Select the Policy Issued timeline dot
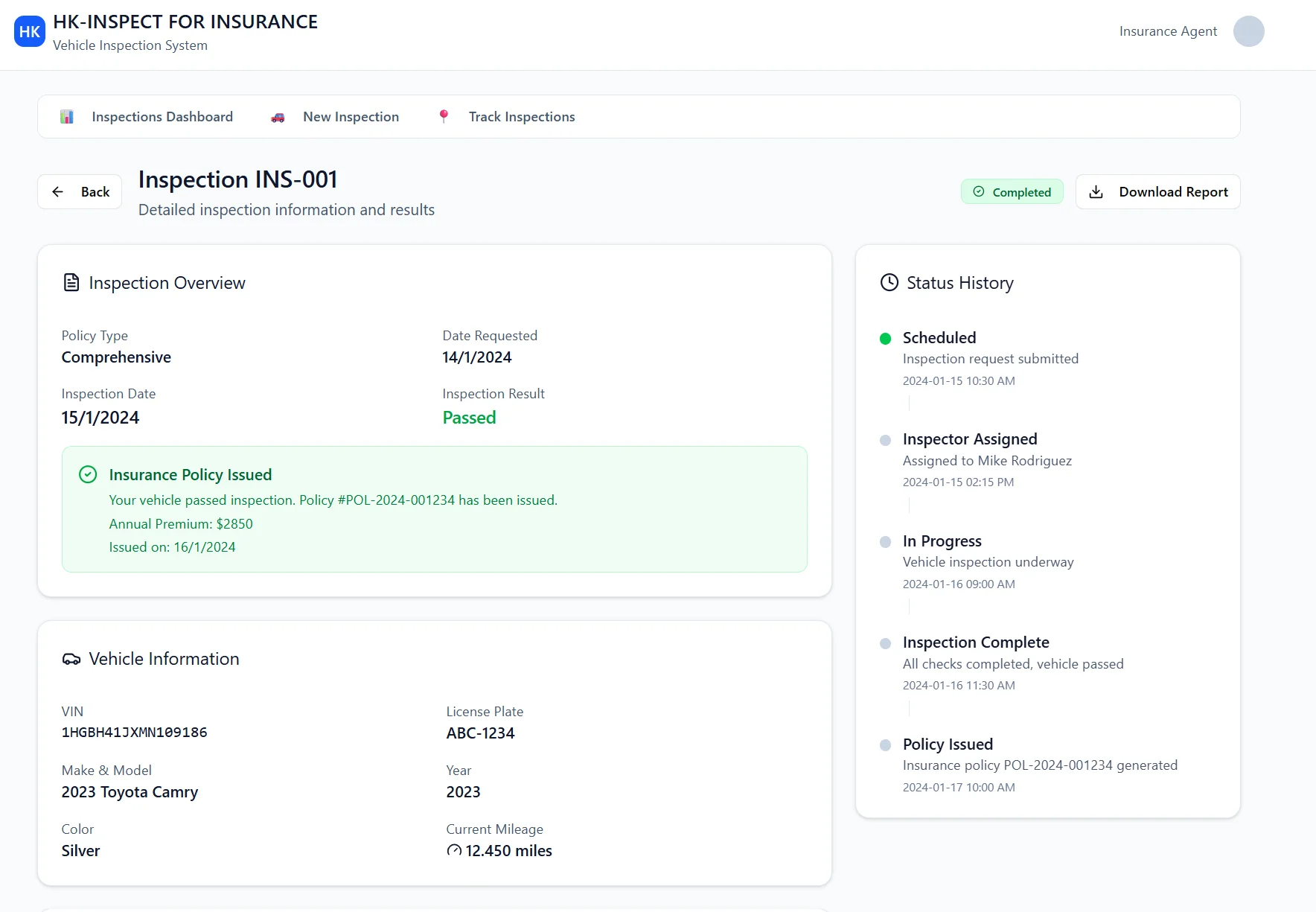This screenshot has width=1316, height=912. [885, 745]
